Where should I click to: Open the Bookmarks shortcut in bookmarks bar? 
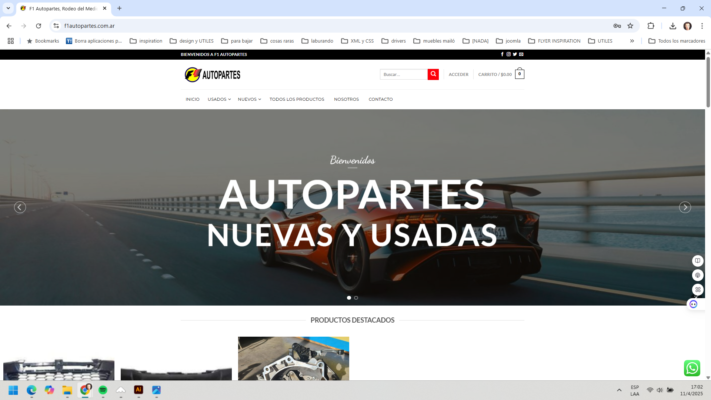pos(43,41)
